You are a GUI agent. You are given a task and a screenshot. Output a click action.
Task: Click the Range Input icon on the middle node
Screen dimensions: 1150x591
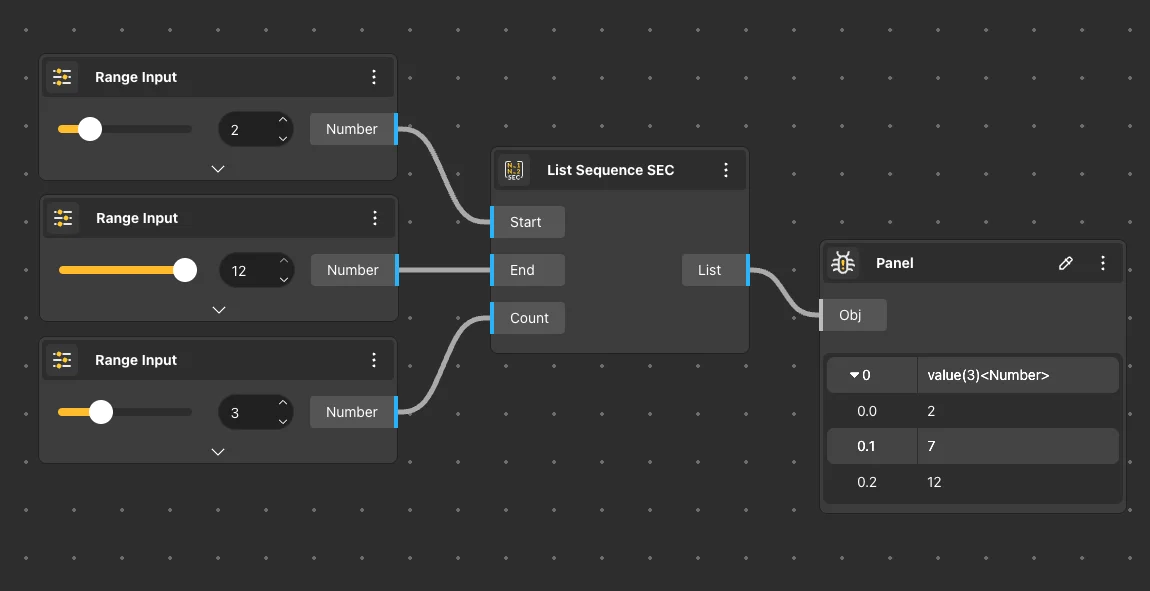click(x=62, y=218)
